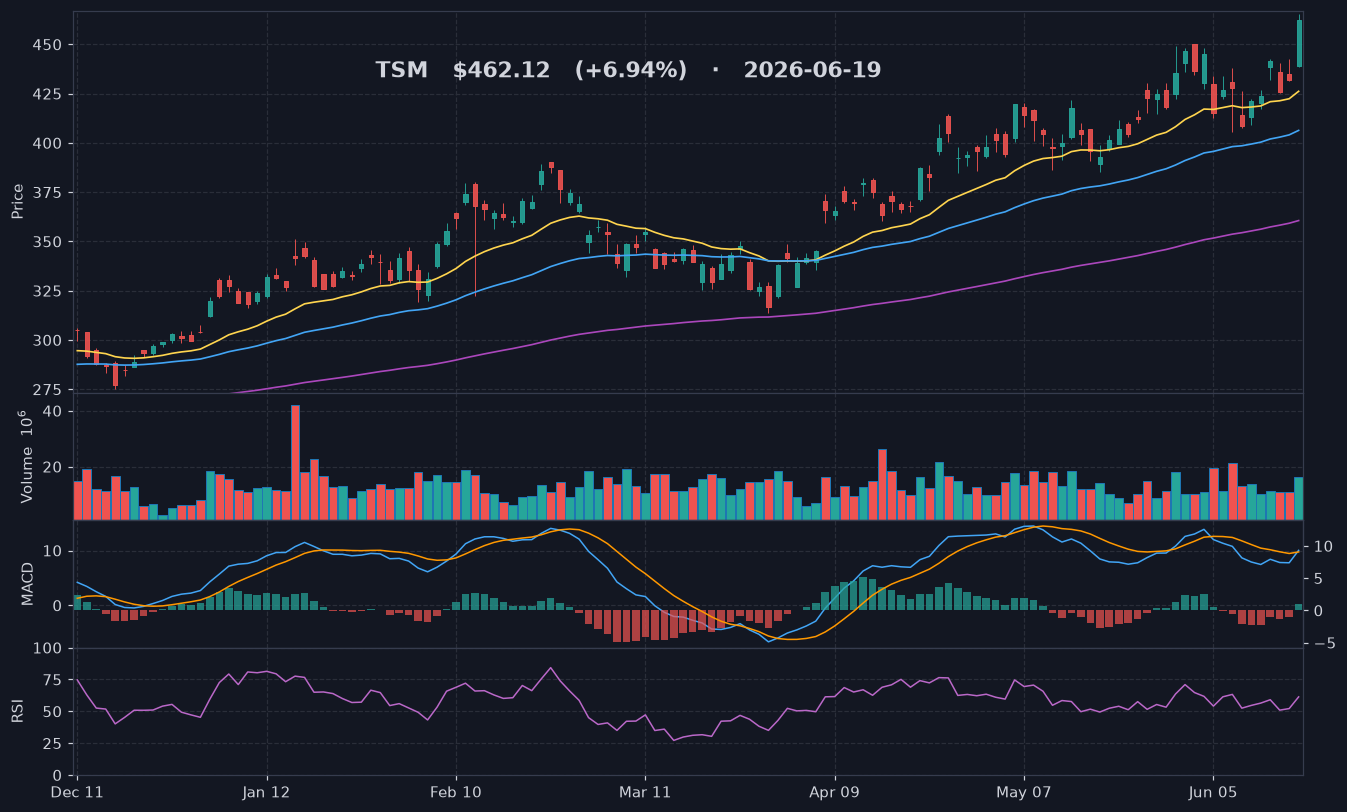This screenshot has width=1347, height=812.
Task: Click the 40 volume axis tick
Action: (54, 412)
